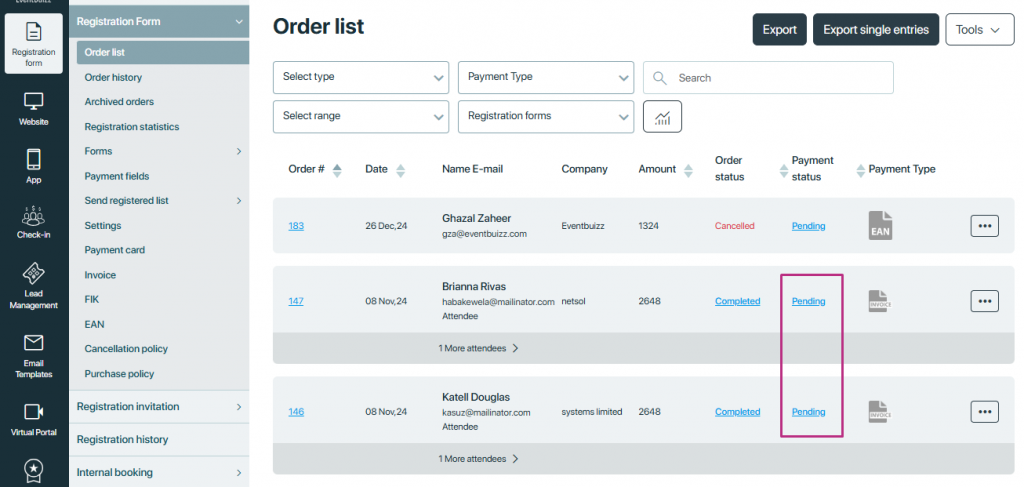Expand the Registration invitation section
Image resolution: width=1024 pixels, height=487 pixels.
tap(159, 407)
